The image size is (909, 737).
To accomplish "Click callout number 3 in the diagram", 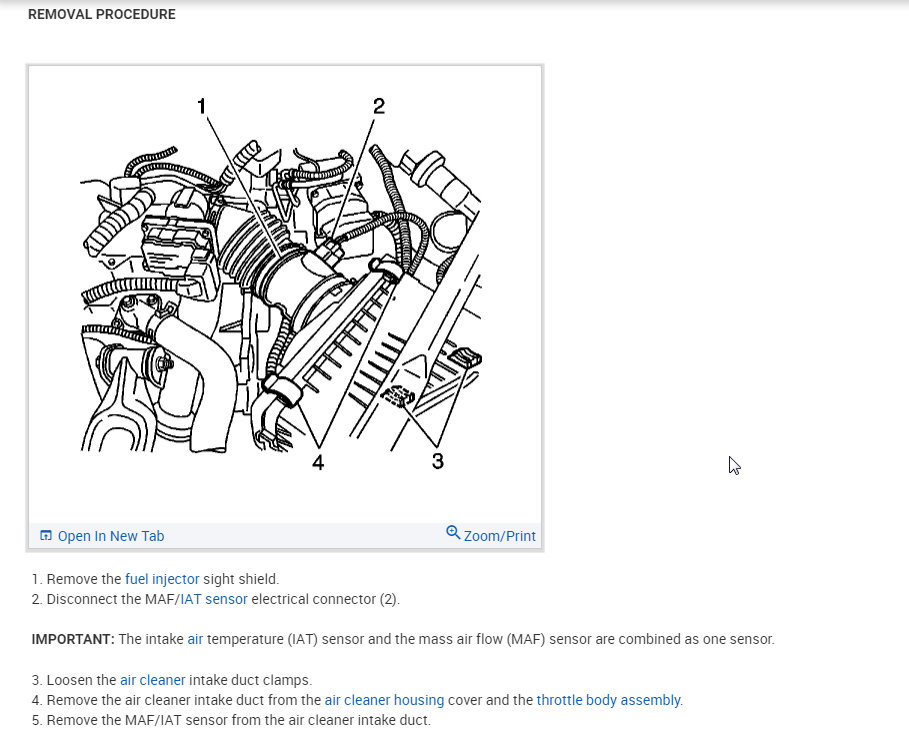I will click(438, 461).
